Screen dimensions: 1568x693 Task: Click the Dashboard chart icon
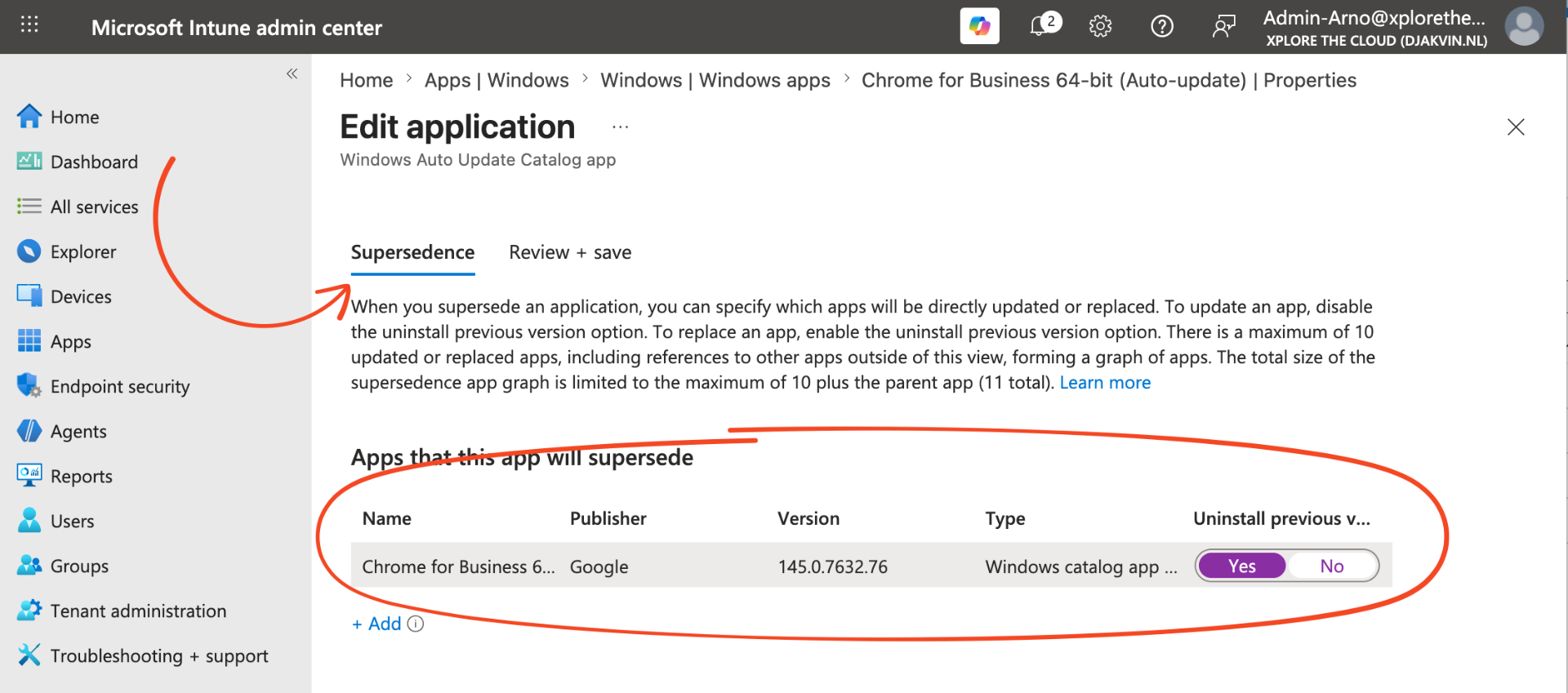point(29,162)
